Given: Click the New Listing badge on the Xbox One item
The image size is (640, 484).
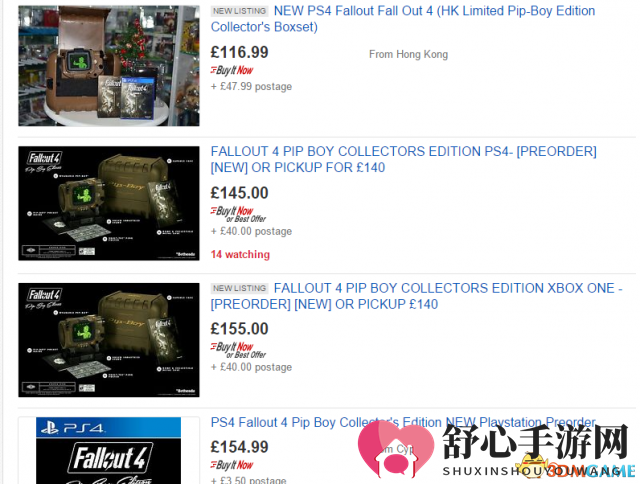Looking at the screenshot, I should (x=240, y=288).
